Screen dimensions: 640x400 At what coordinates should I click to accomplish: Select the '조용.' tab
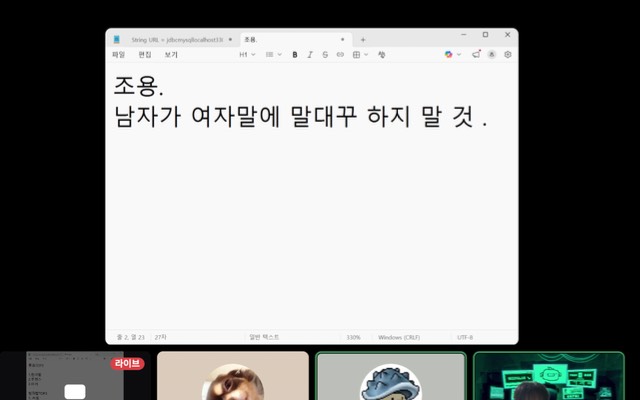pyautogui.click(x=296, y=40)
